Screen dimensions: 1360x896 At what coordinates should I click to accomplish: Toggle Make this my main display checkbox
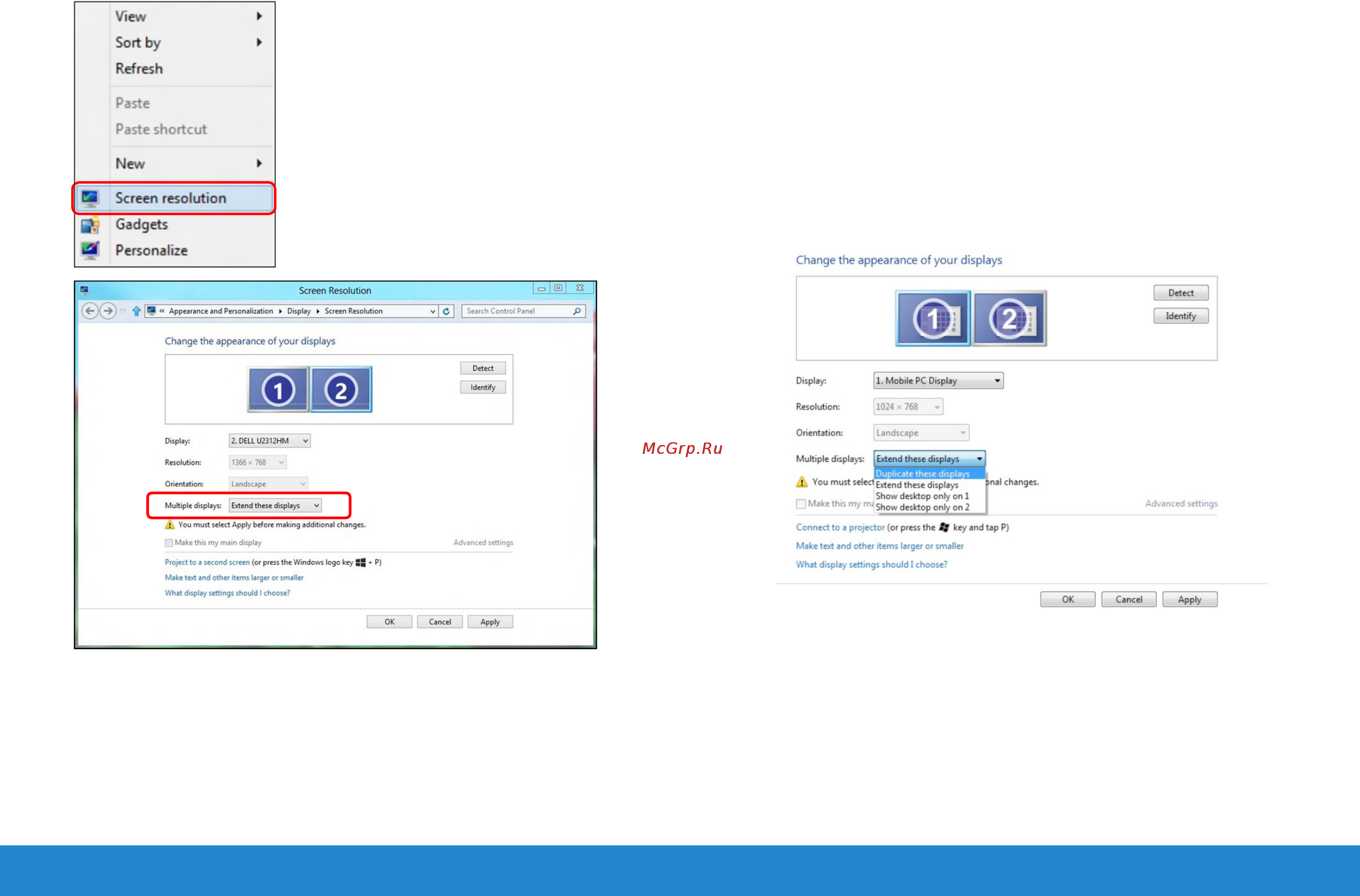pyautogui.click(x=169, y=542)
